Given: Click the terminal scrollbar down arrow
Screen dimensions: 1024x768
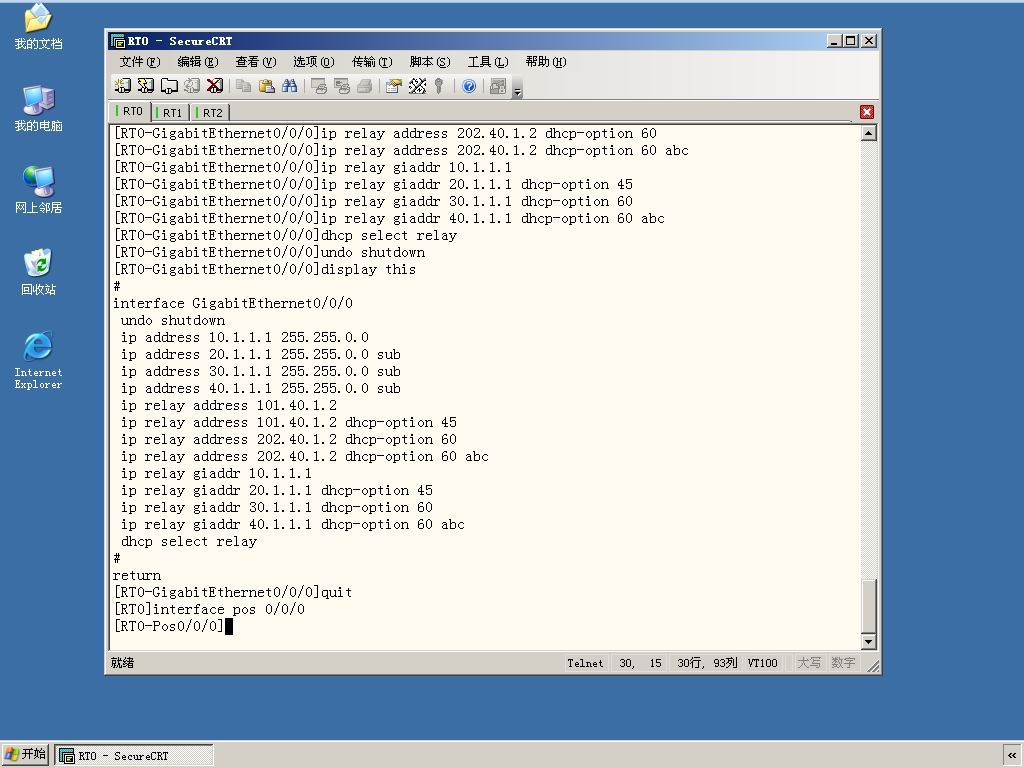Looking at the screenshot, I should (869, 641).
